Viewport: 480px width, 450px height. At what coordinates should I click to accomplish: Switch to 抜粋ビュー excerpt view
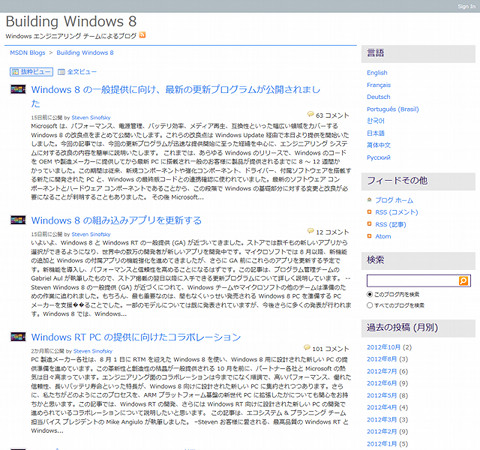click(31, 72)
